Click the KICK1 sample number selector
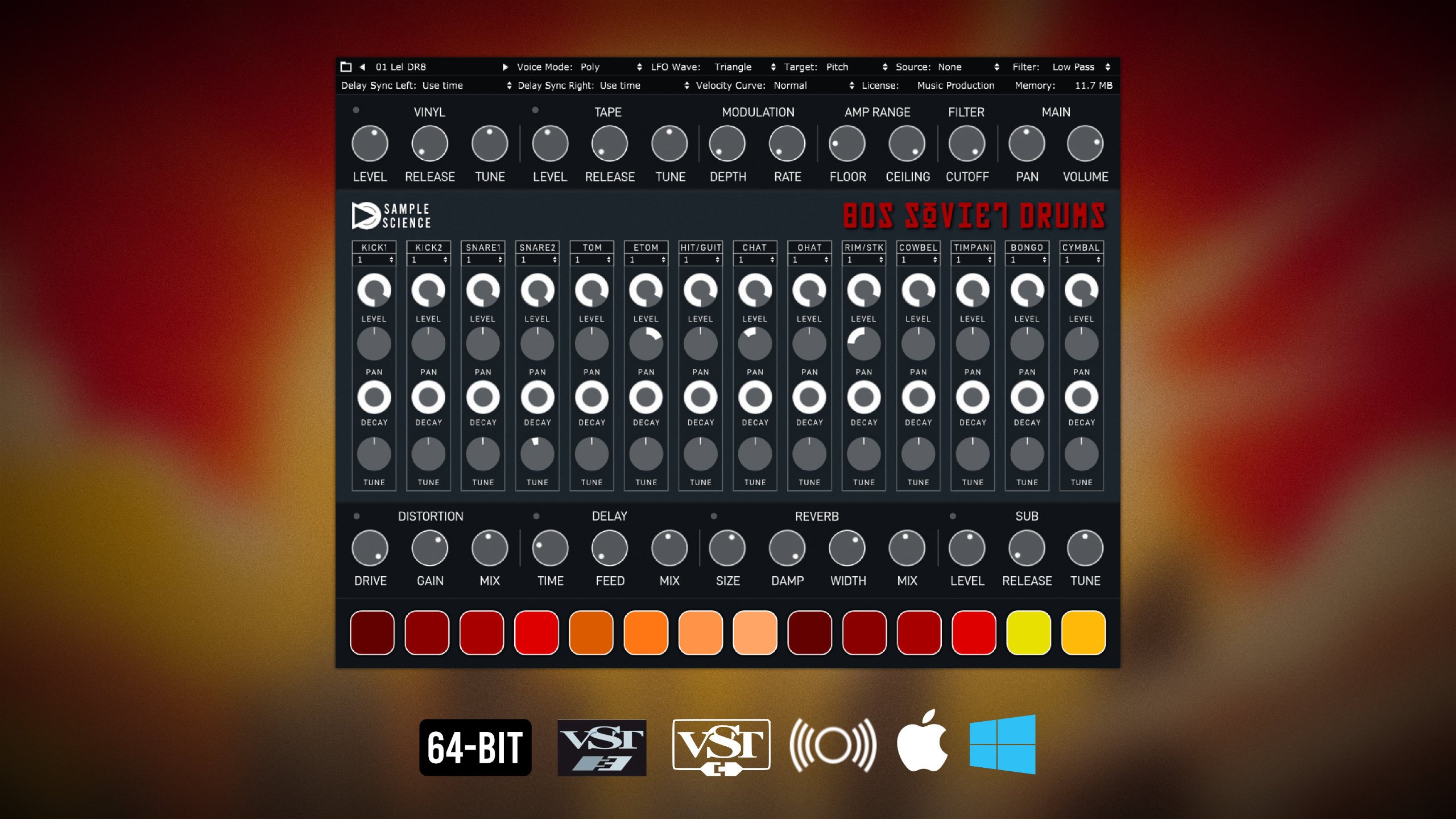Image resolution: width=1456 pixels, height=819 pixels. 374,260
